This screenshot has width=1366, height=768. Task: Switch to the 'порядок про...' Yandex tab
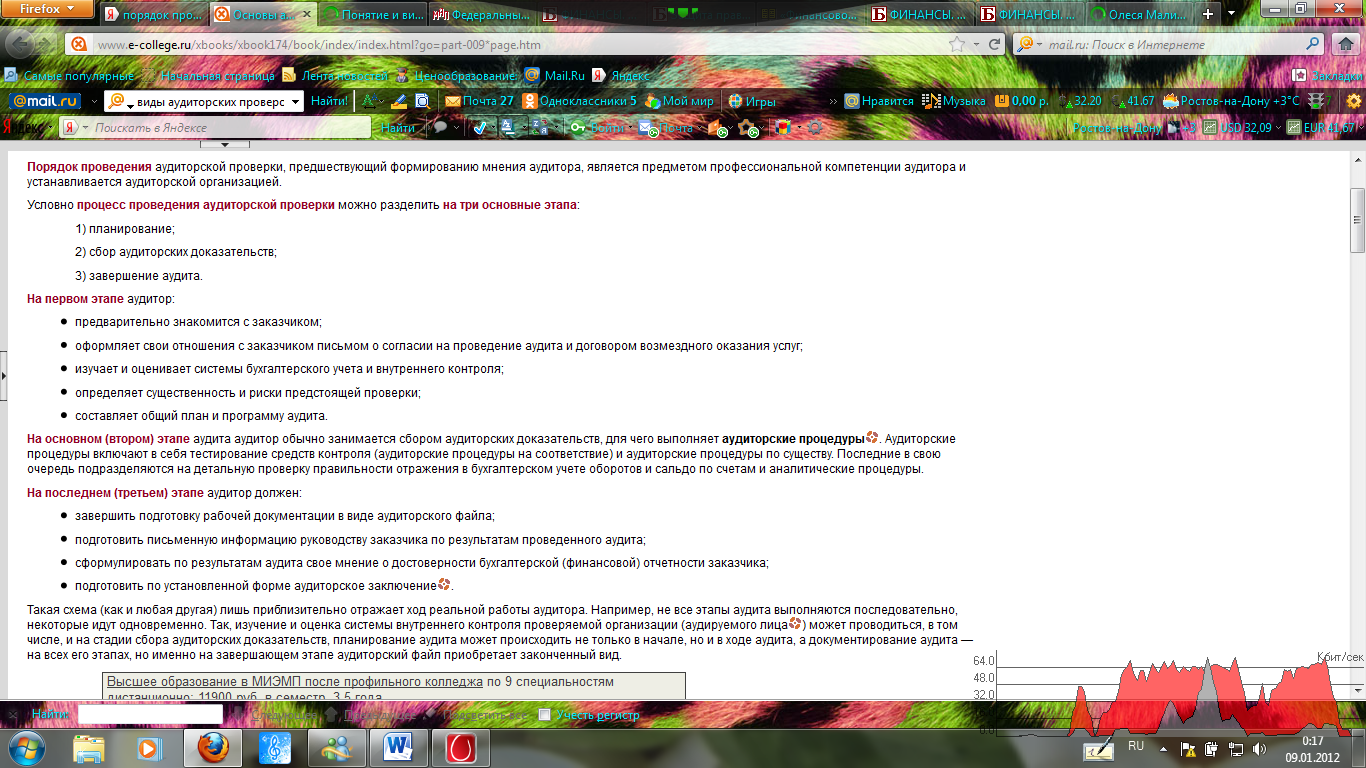coord(154,15)
